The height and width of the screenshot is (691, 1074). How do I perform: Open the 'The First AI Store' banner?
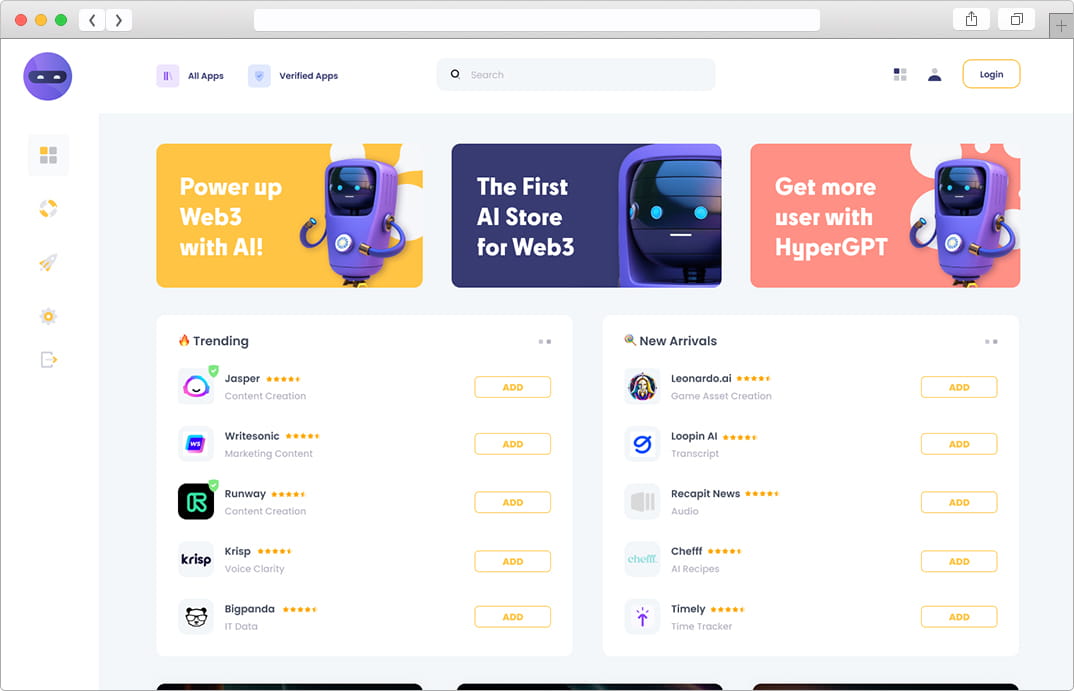[x=586, y=215]
